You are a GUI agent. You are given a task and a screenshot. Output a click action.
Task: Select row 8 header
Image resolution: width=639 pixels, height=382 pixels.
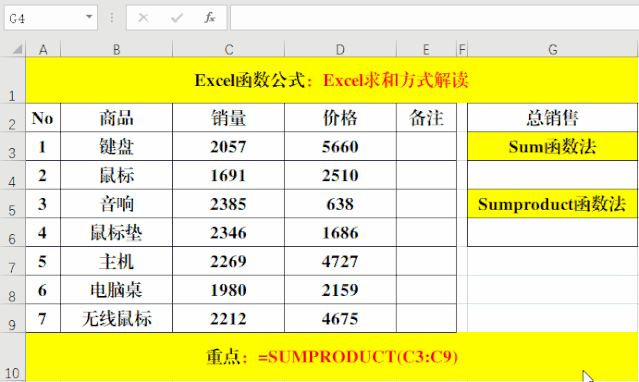(x=12, y=289)
